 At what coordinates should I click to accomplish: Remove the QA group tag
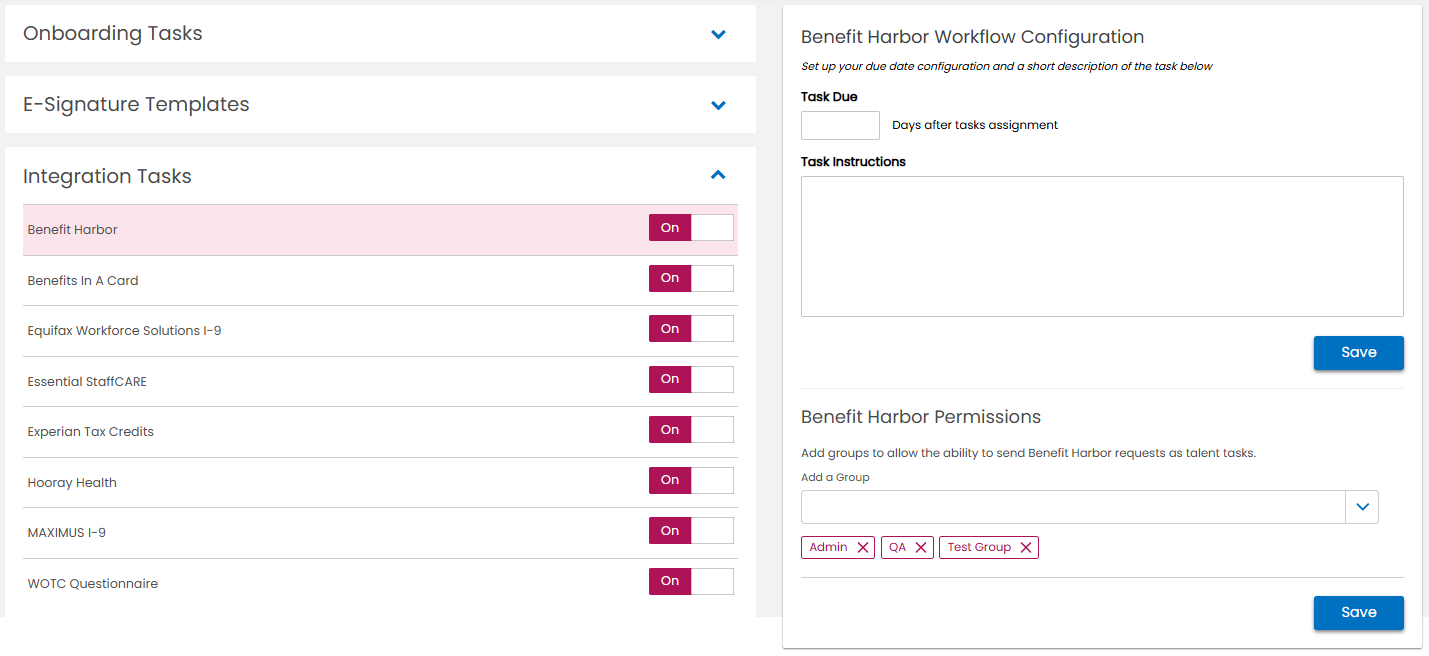921,548
